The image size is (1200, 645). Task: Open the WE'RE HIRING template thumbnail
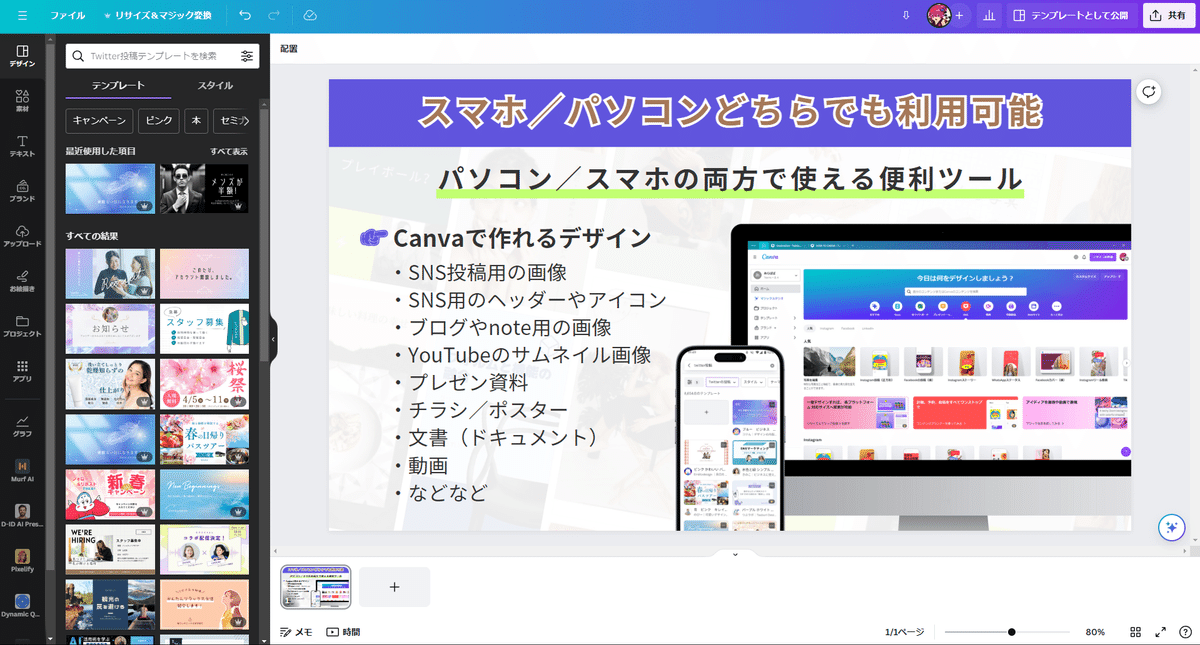click(x=110, y=550)
